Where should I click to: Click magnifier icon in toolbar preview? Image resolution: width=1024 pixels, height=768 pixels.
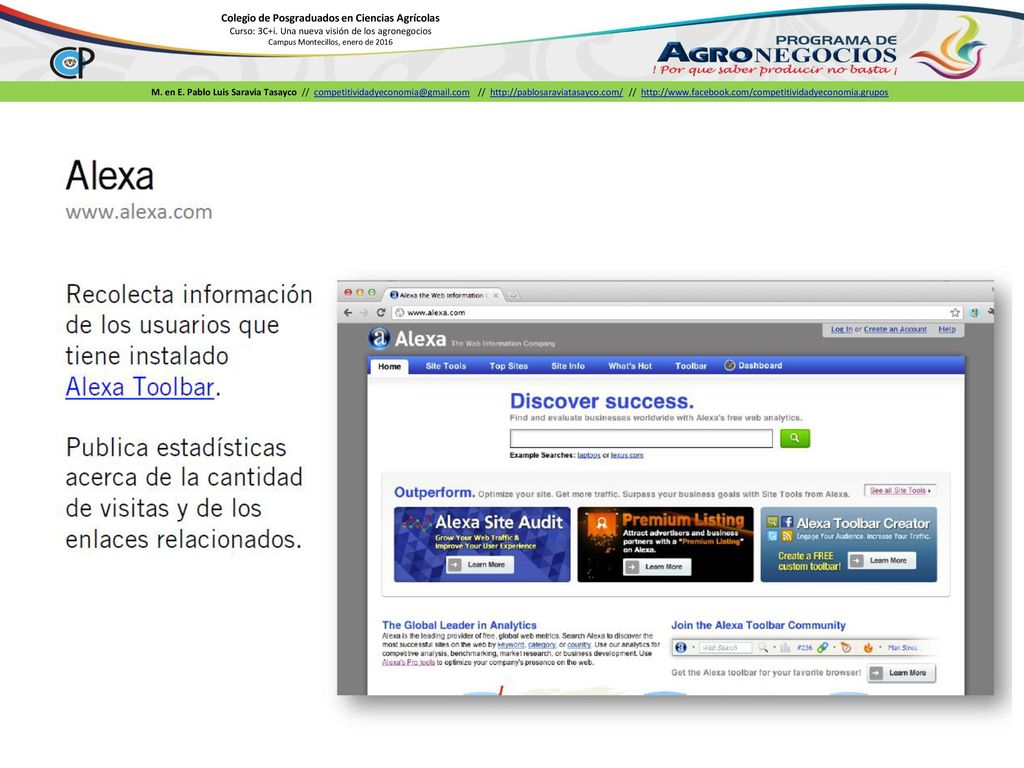point(762,648)
